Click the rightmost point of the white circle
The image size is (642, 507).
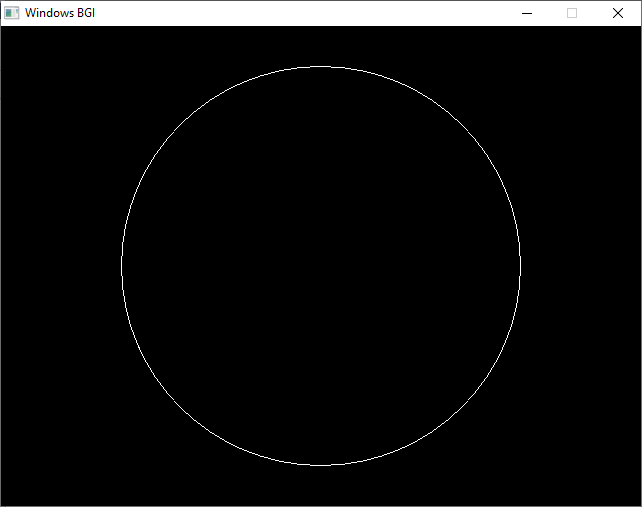520,266
